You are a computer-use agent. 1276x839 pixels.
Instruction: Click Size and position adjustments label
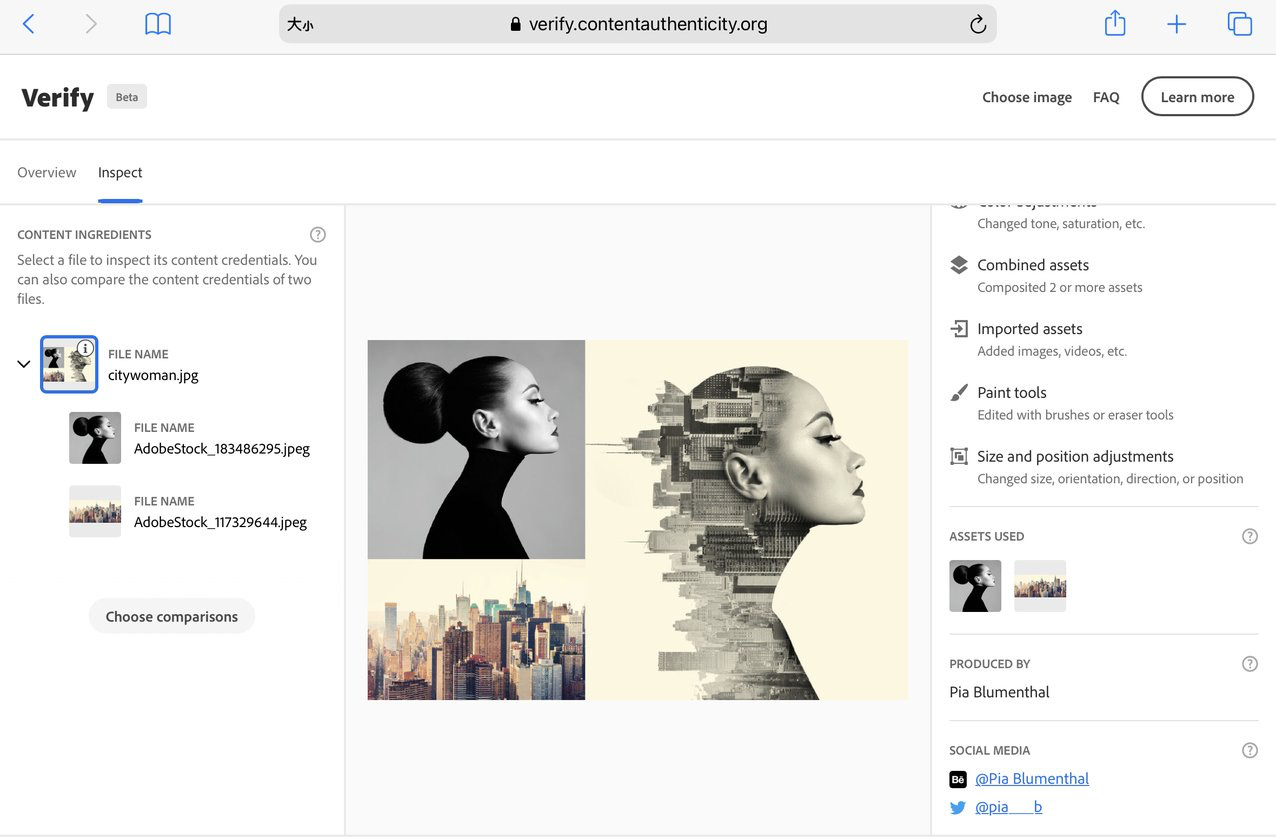pos(1075,457)
